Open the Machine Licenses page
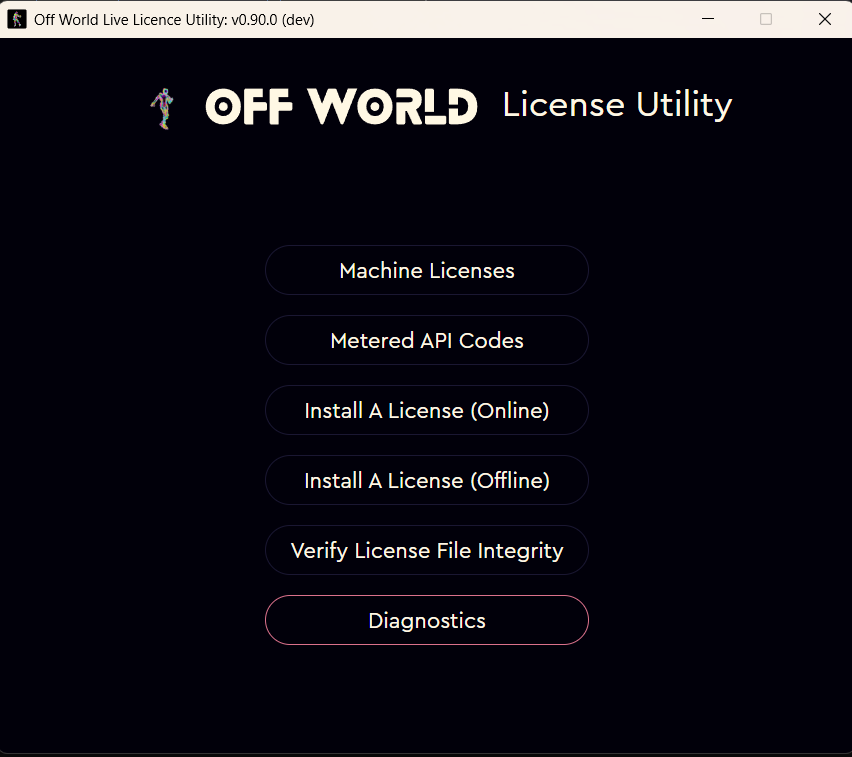Viewport: 852px width, 757px height. [x=427, y=270]
